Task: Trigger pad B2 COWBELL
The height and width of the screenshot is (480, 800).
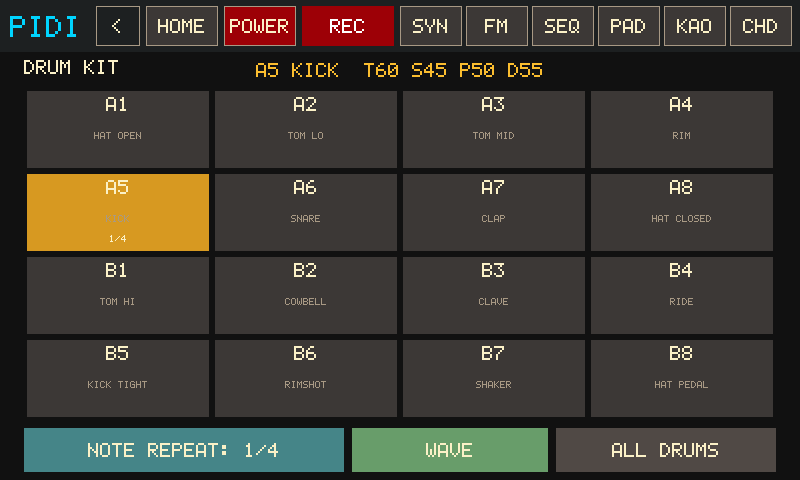Action: click(x=306, y=295)
